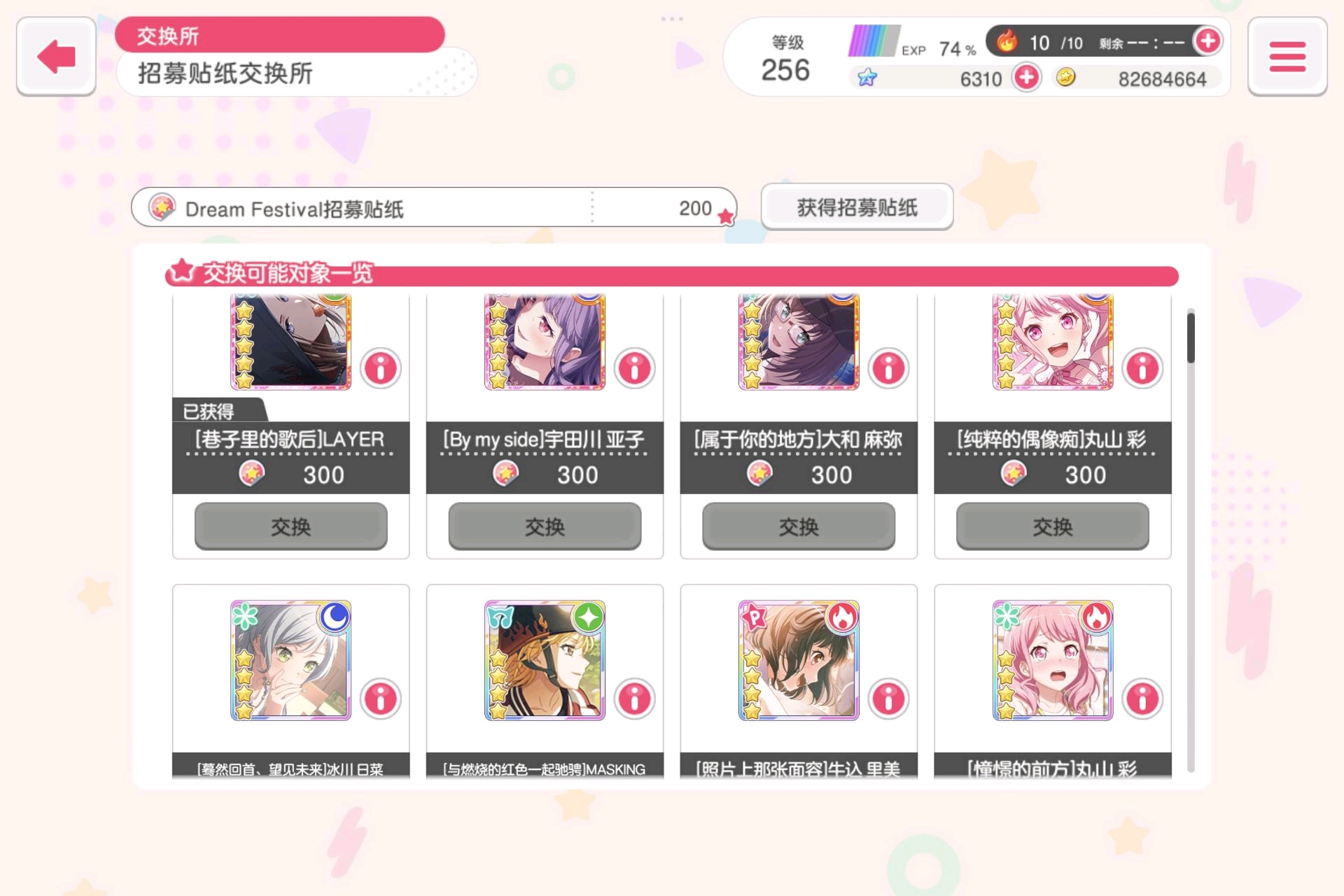Open the 冰川 日菜 card thumbnail
Image resolution: width=1344 pixels, height=896 pixels.
[290, 660]
